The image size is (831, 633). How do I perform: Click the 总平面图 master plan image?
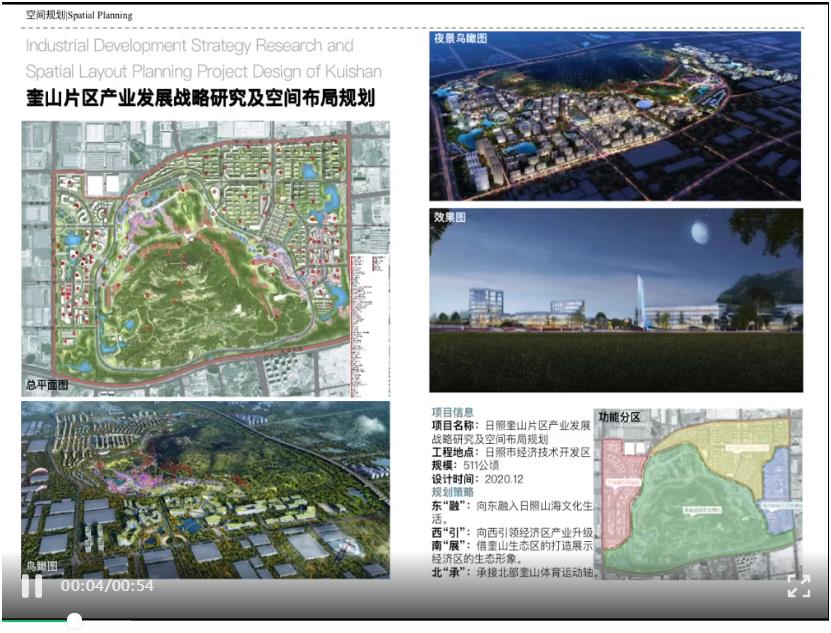point(206,259)
